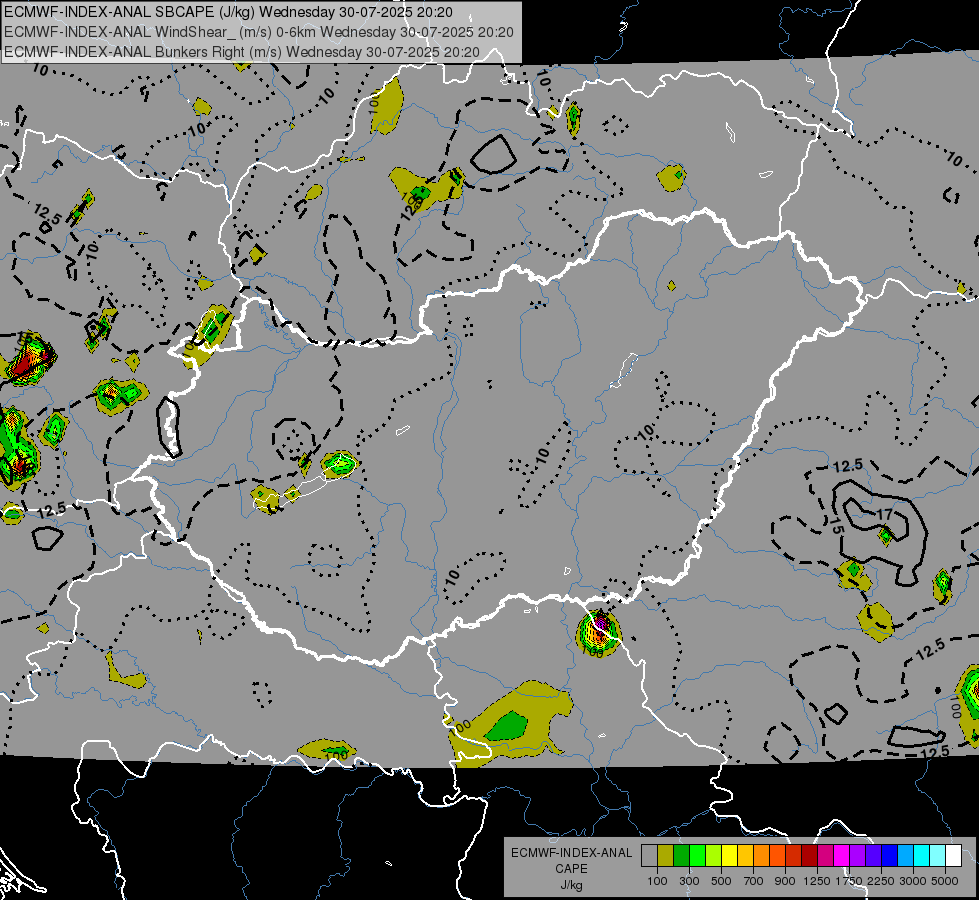979x900 pixels.
Task: Select the indigo legend swatch before 2250
Action: tap(873, 856)
